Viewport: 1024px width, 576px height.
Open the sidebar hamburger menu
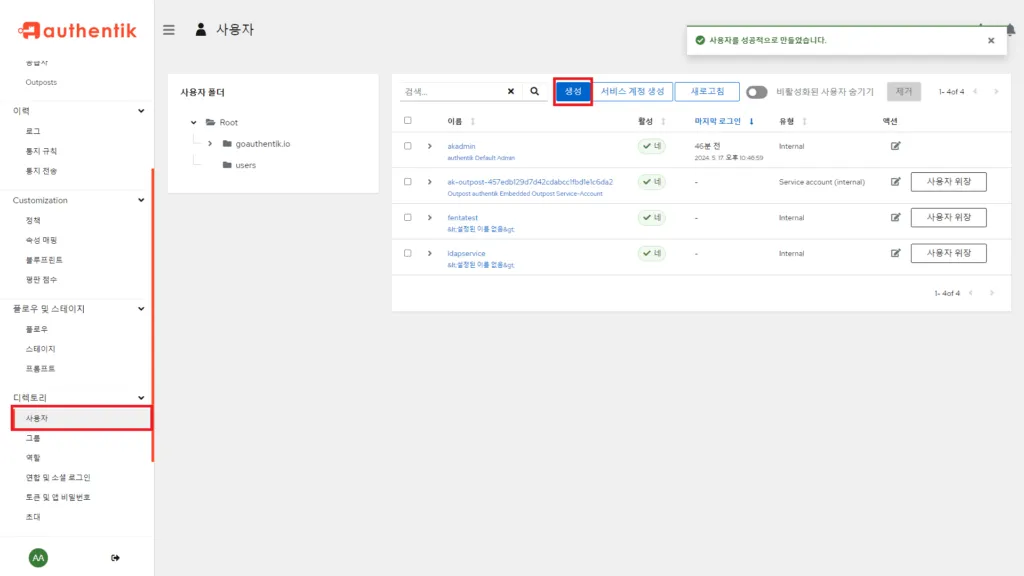(x=168, y=29)
